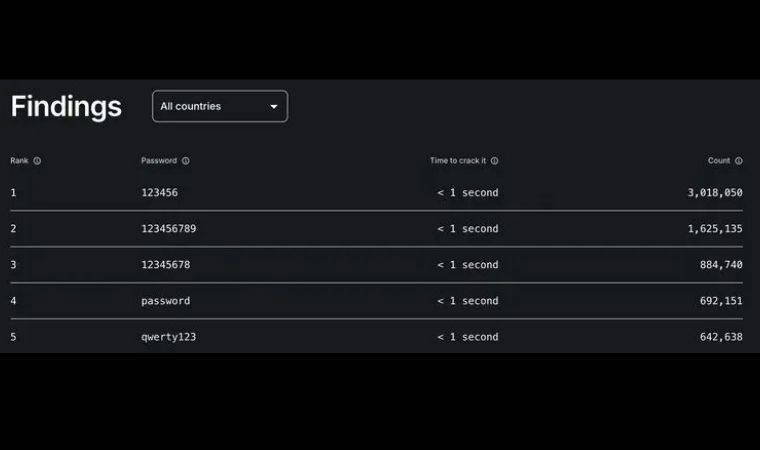Click the count value 3,018,050
Image resolution: width=760 pixels, height=450 pixels.
[x=714, y=193]
